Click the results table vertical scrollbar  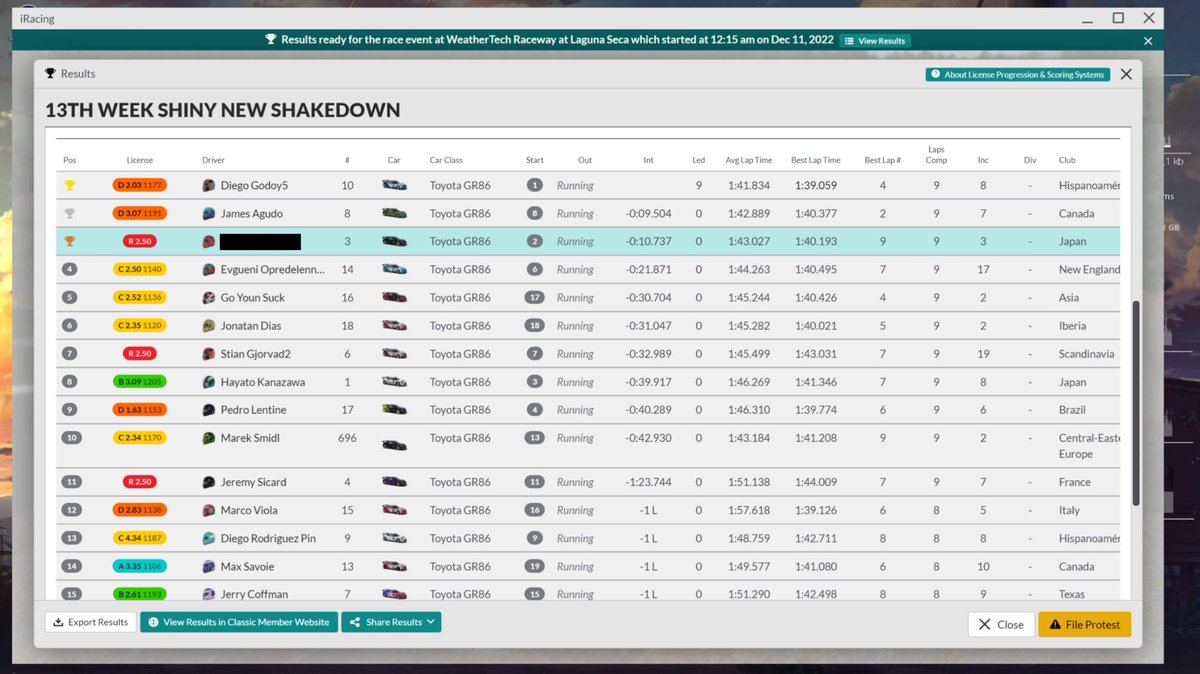pos(1135,402)
